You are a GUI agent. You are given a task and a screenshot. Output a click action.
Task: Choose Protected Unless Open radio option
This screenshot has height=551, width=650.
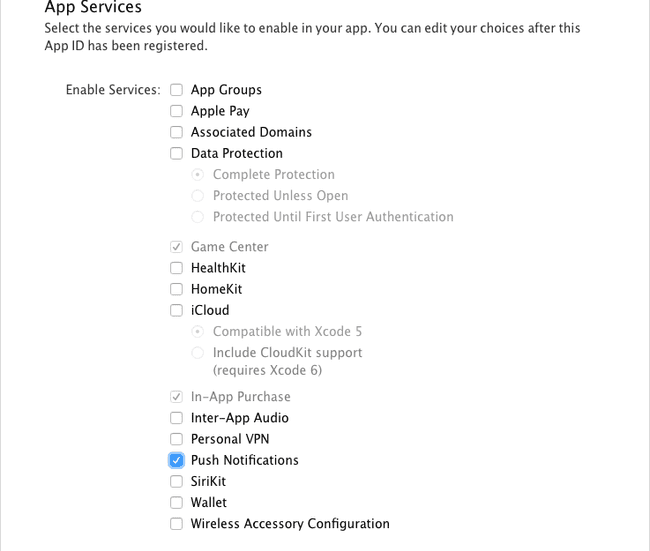(x=197, y=196)
